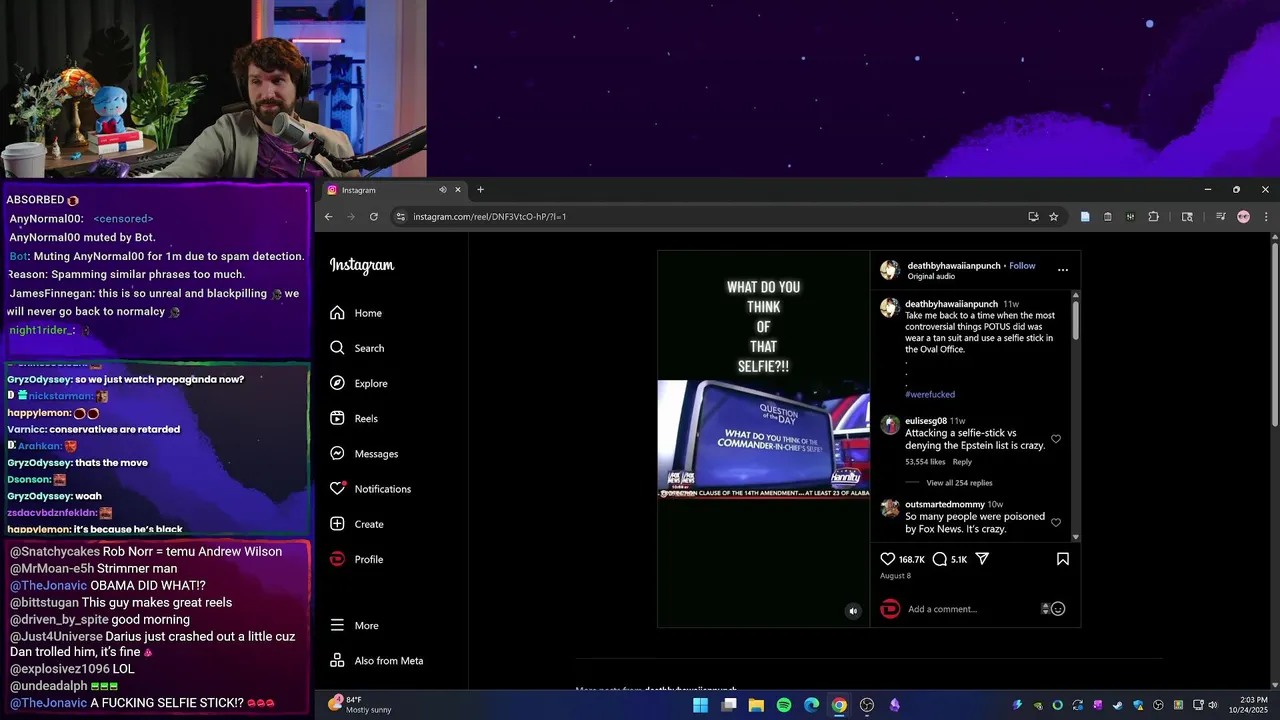Click the address bar URL
The image size is (1280, 720).
click(x=490, y=216)
